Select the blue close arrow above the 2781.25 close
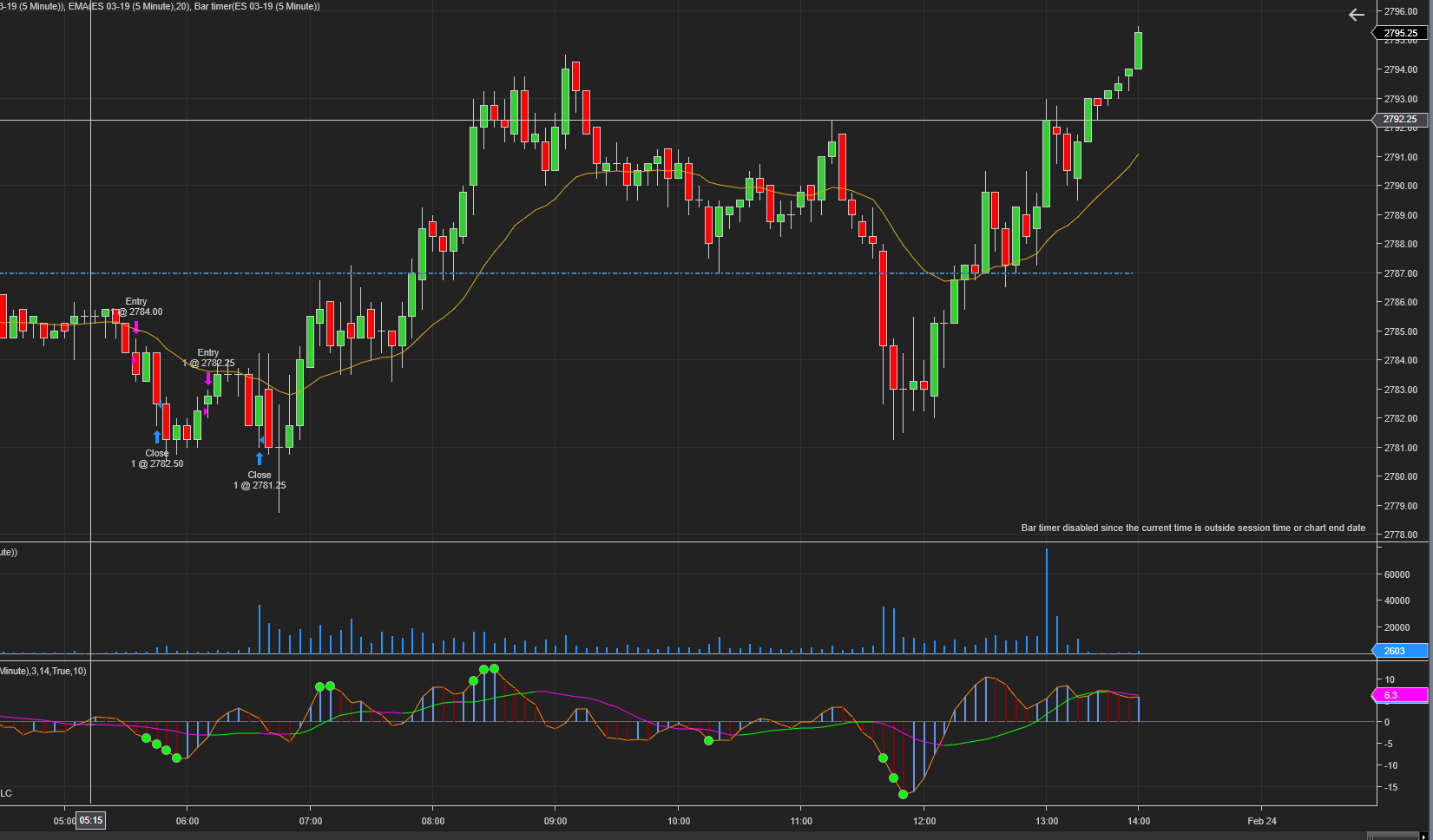The height and width of the screenshot is (840, 1433). point(260,459)
